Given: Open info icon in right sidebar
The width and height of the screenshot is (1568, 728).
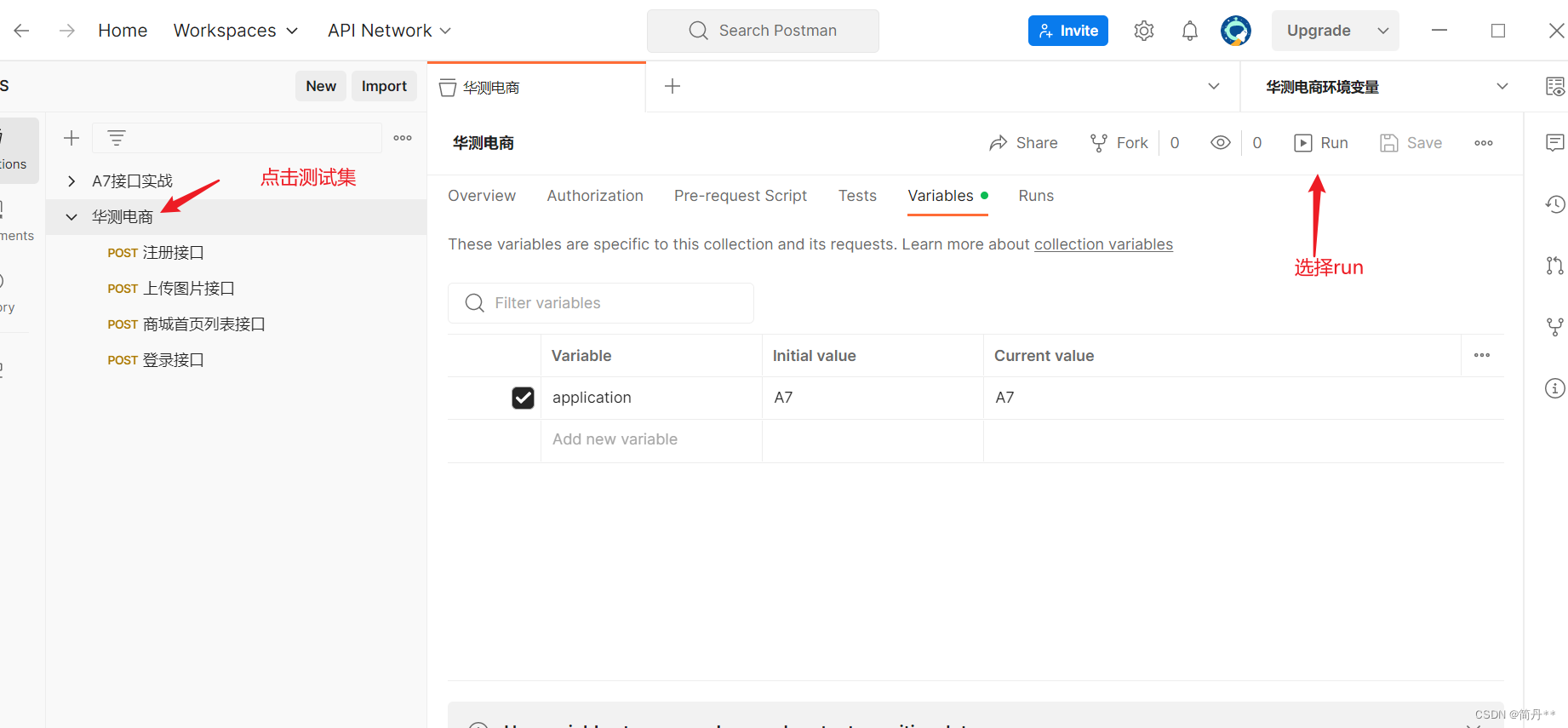Looking at the screenshot, I should 1554,388.
